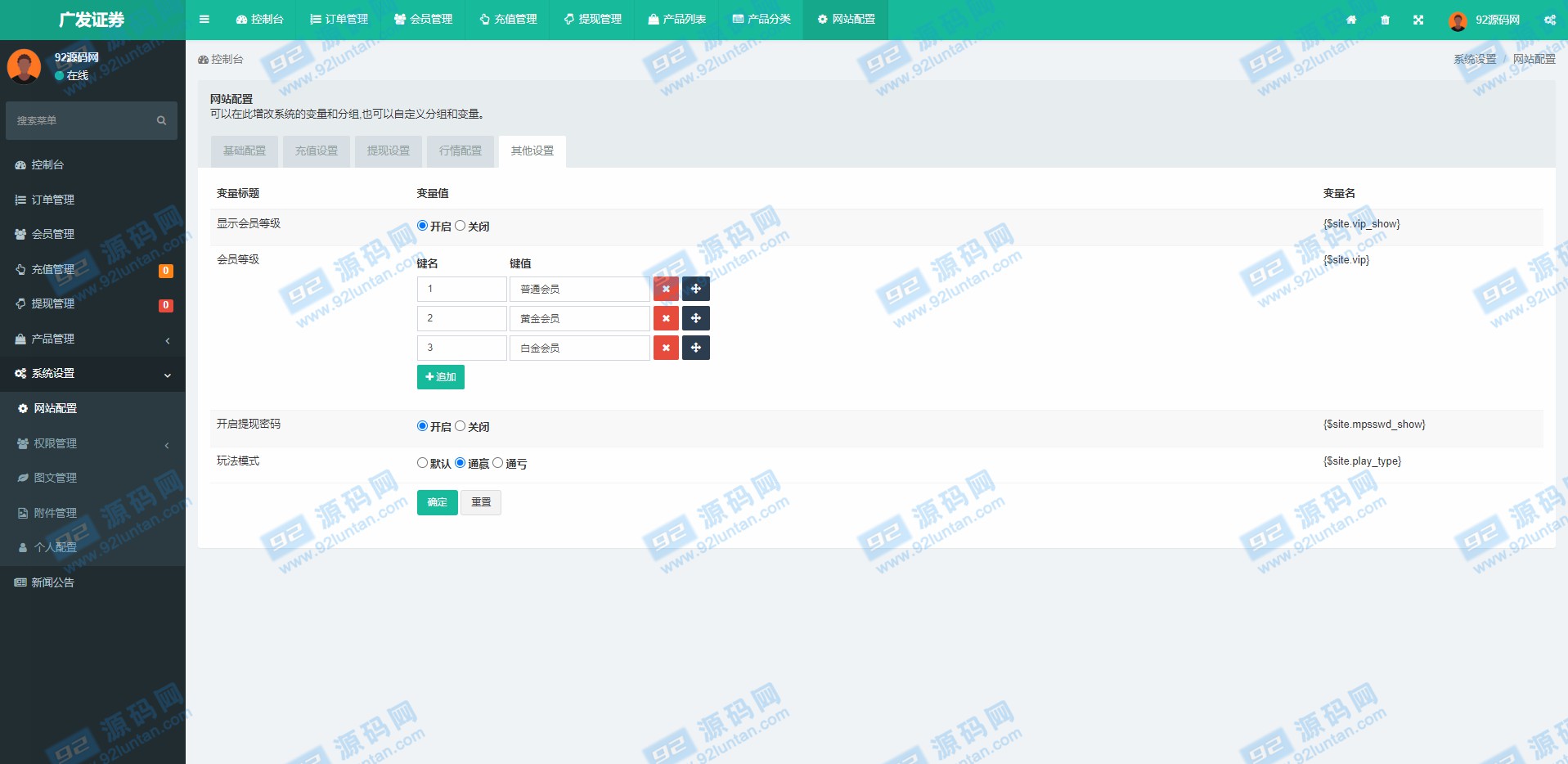Open 订单管理 in the top navigation bar
Image resolution: width=1568 pixels, height=764 pixels.
[x=339, y=20]
